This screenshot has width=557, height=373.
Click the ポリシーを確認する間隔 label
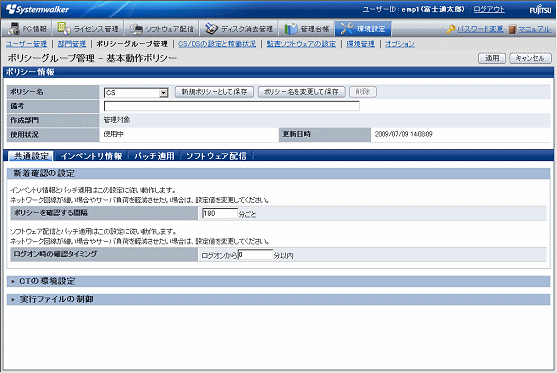(x=50, y=213)
